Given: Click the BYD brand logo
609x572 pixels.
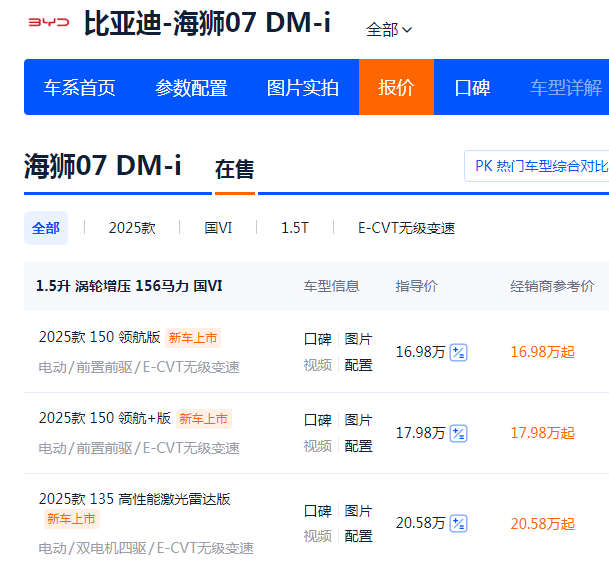Looking at the screenshot, I should pos(47,23).
